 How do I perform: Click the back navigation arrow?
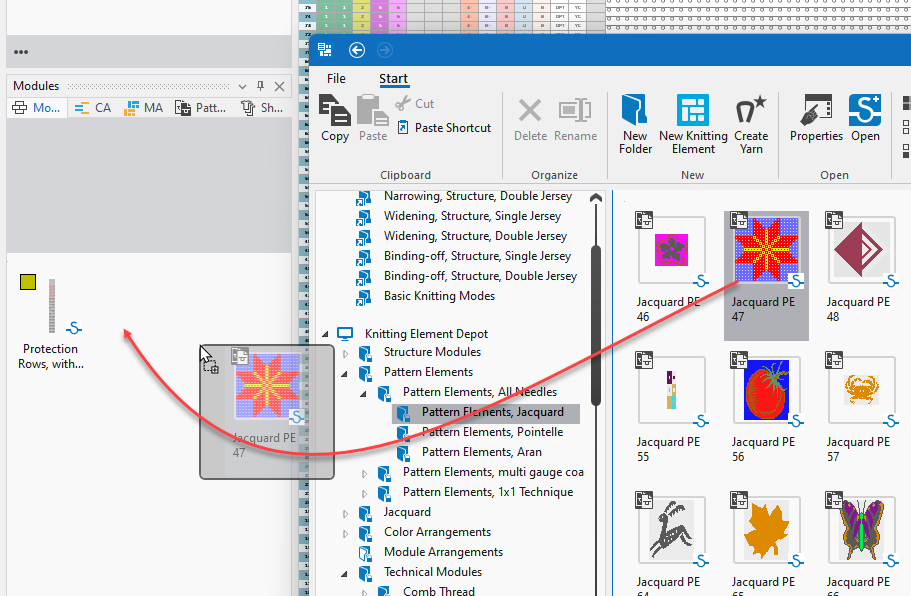357,50
